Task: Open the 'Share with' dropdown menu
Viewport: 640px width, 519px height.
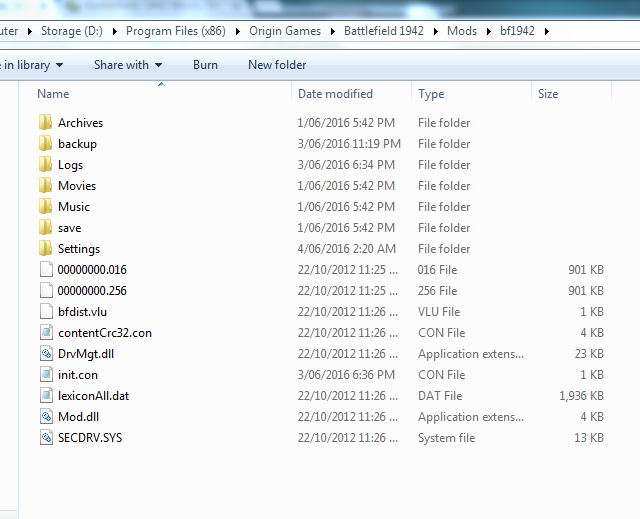Action: (128, 65)
